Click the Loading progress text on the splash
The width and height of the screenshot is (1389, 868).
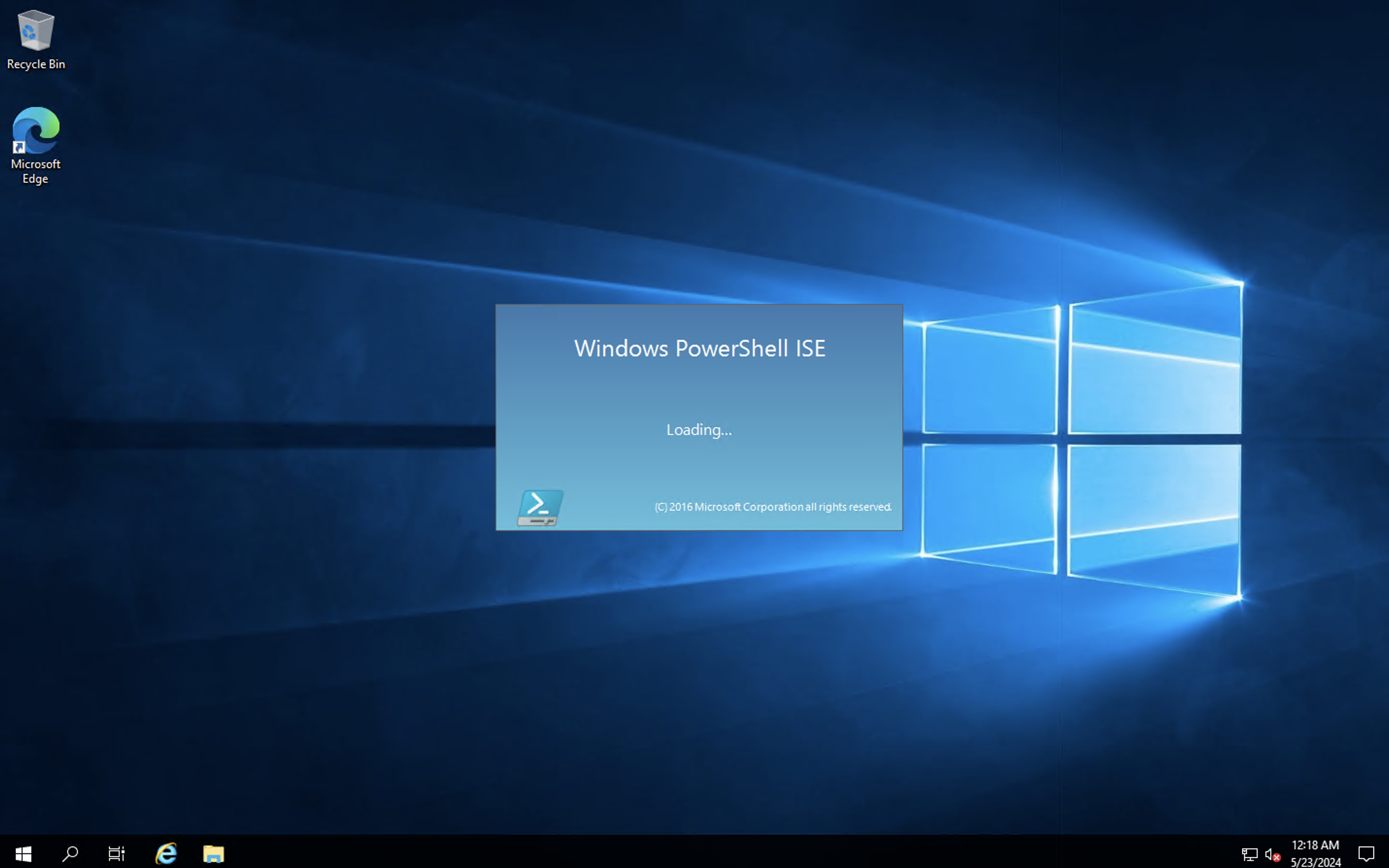(x=698, y=430)
